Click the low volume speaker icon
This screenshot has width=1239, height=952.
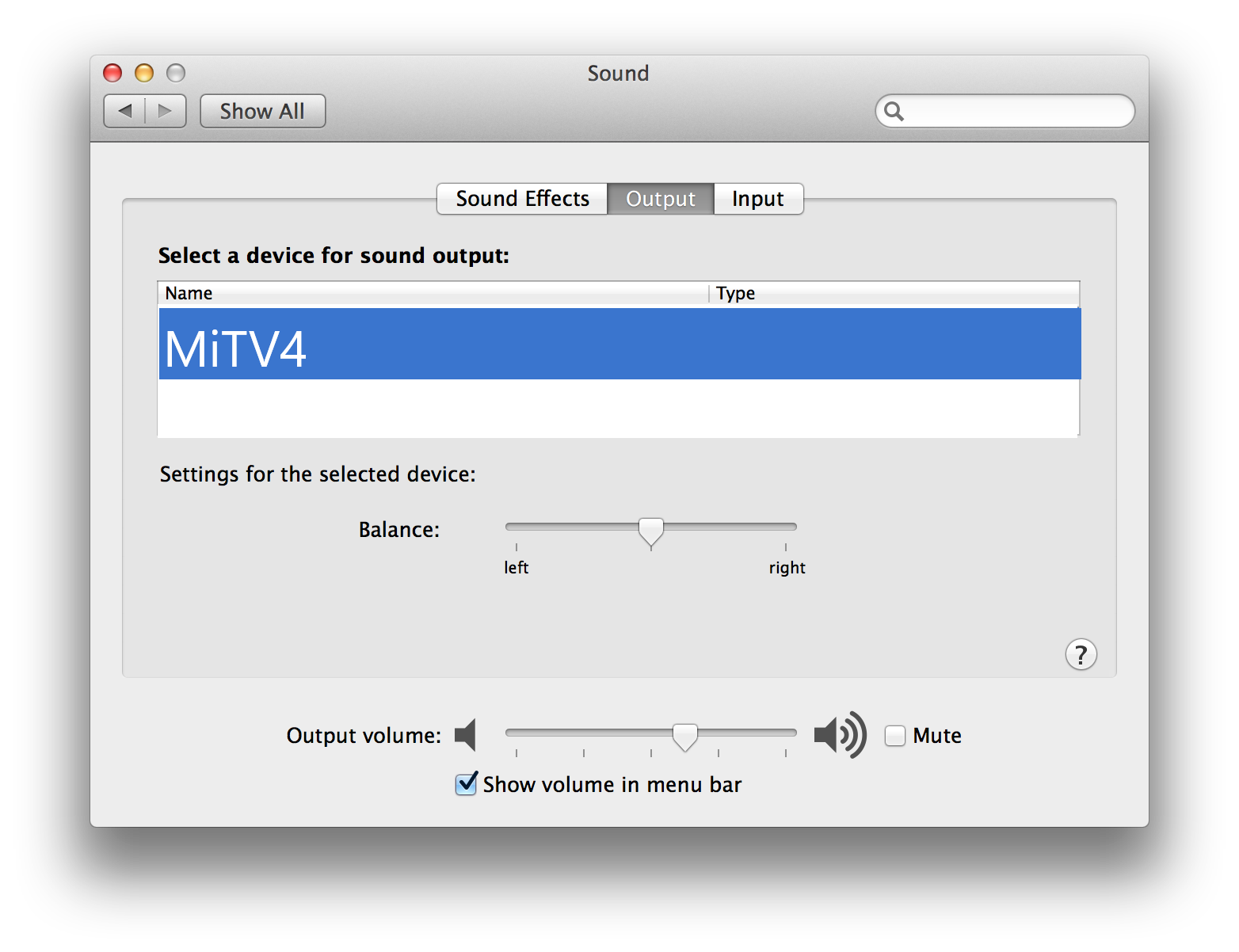click(x=466, y=735)
